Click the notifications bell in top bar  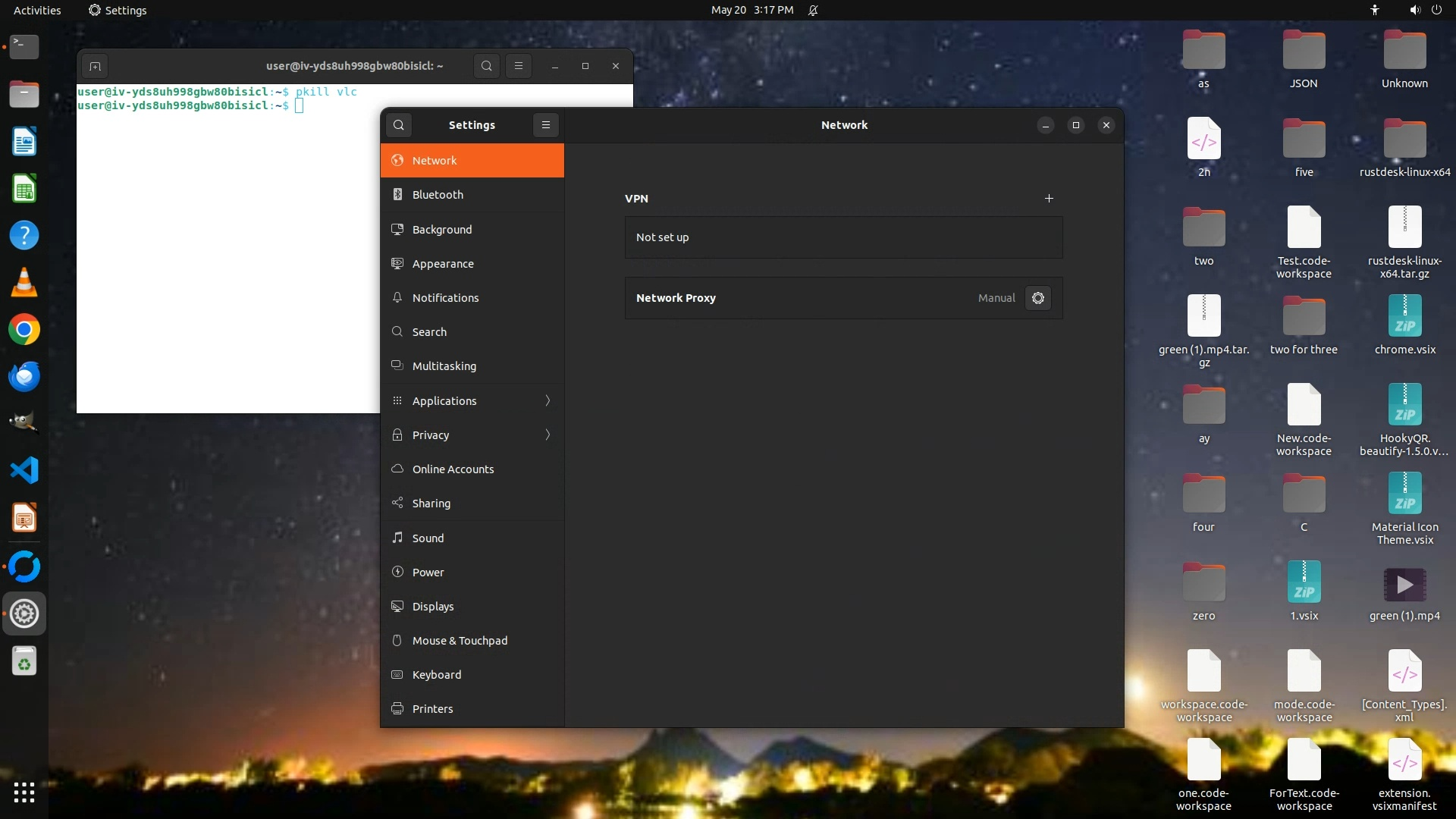coord(813,11)
